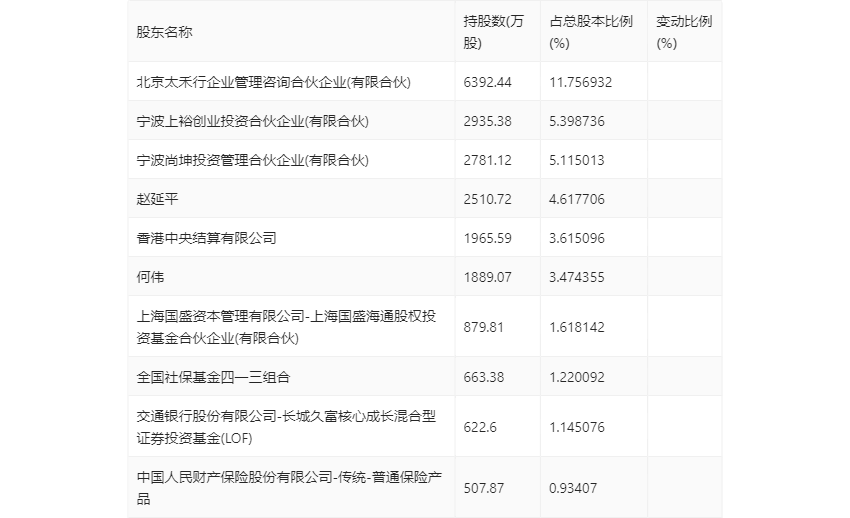Select shareholder 香港中央结算有限公司
This screenshot has height=518, width=850.
[207, 238]
